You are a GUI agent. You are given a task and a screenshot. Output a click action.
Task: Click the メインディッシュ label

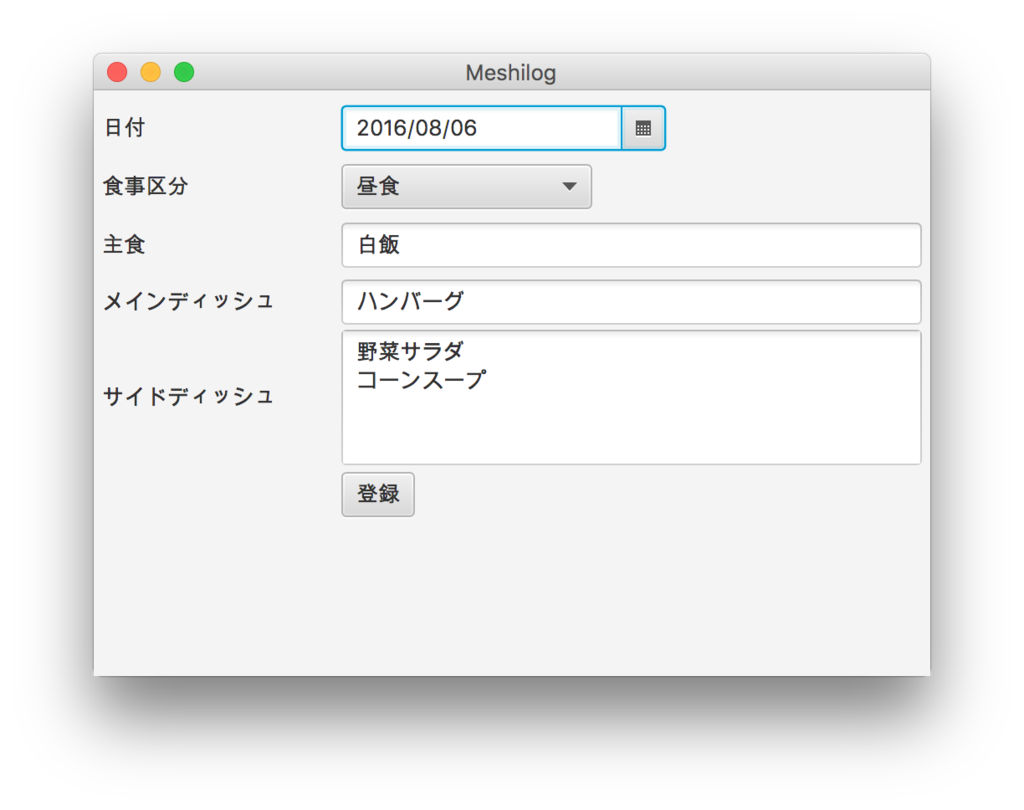[x=188, y=301]
